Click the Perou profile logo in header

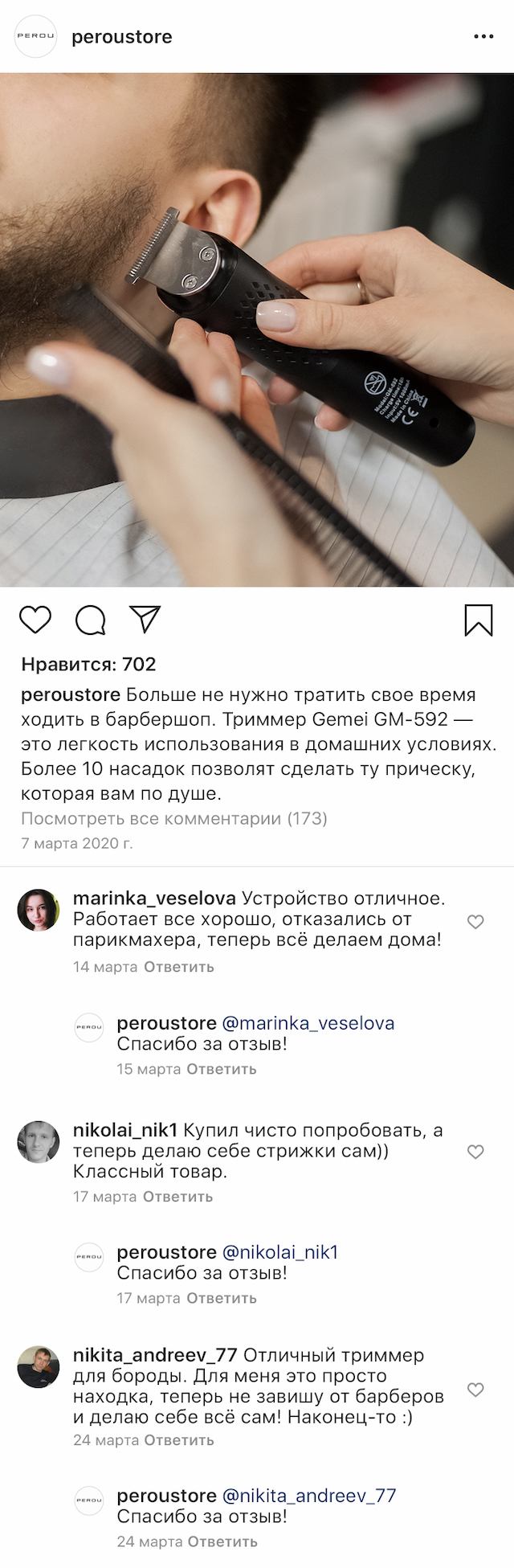(36, 36)
